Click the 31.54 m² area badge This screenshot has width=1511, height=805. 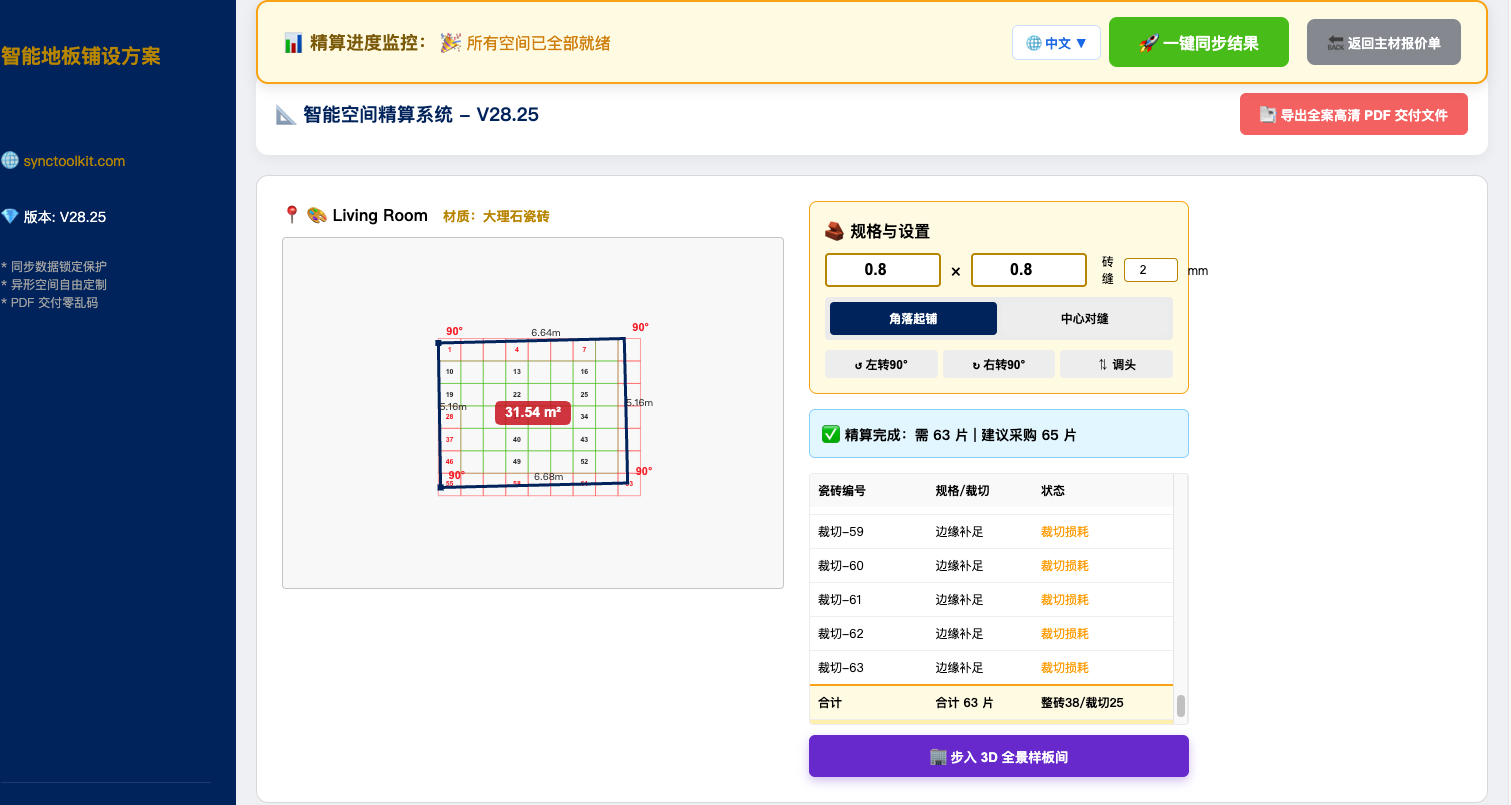pos(532,412)
